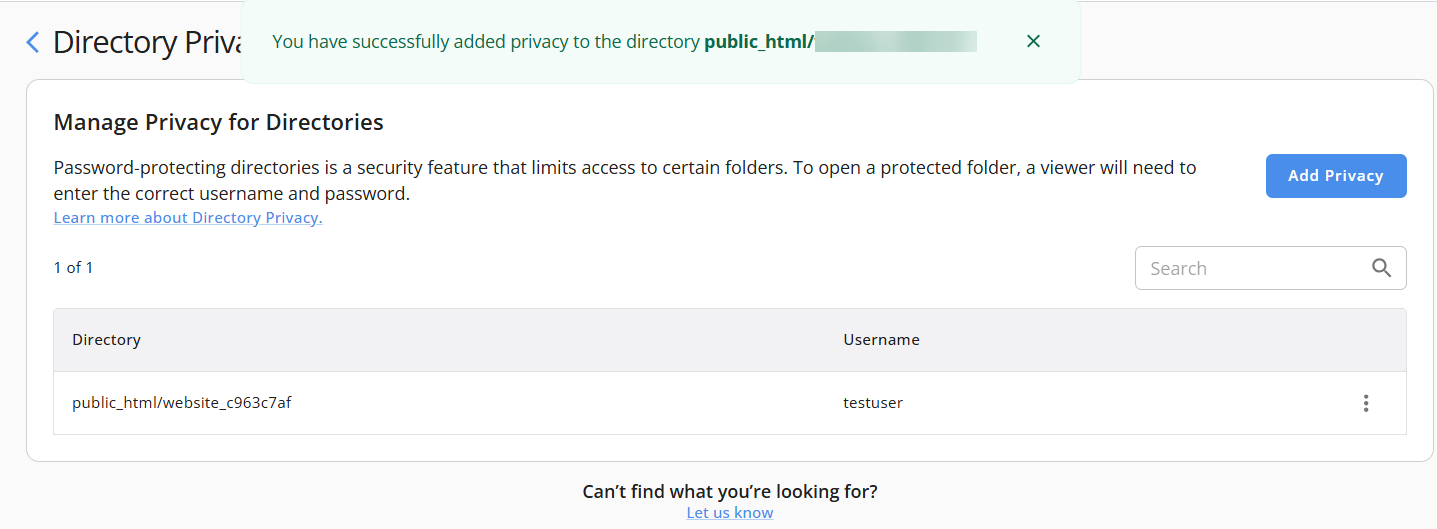Click the Directory Privacy page title
This screenshot has width=1437, height=529.
click(149, 42)
